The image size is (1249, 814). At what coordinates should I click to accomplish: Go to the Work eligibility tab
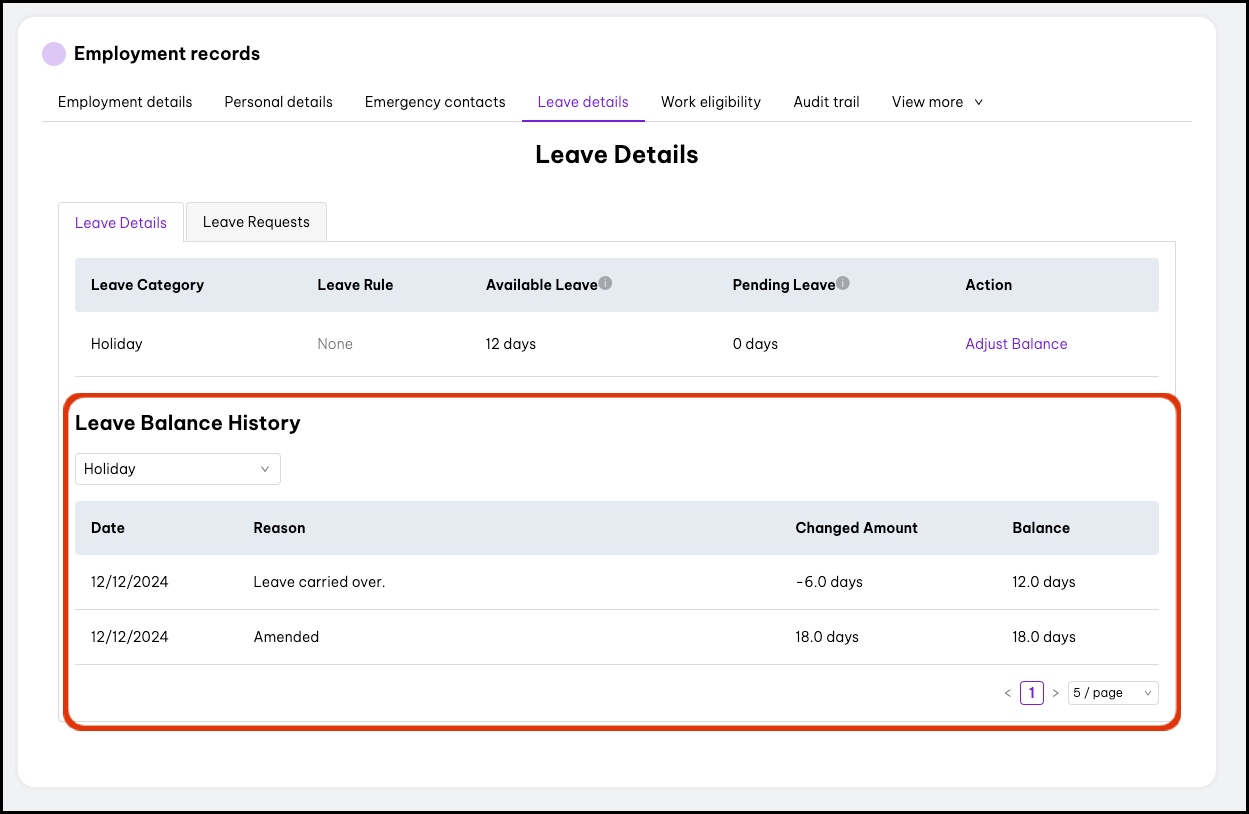[711, 102]
